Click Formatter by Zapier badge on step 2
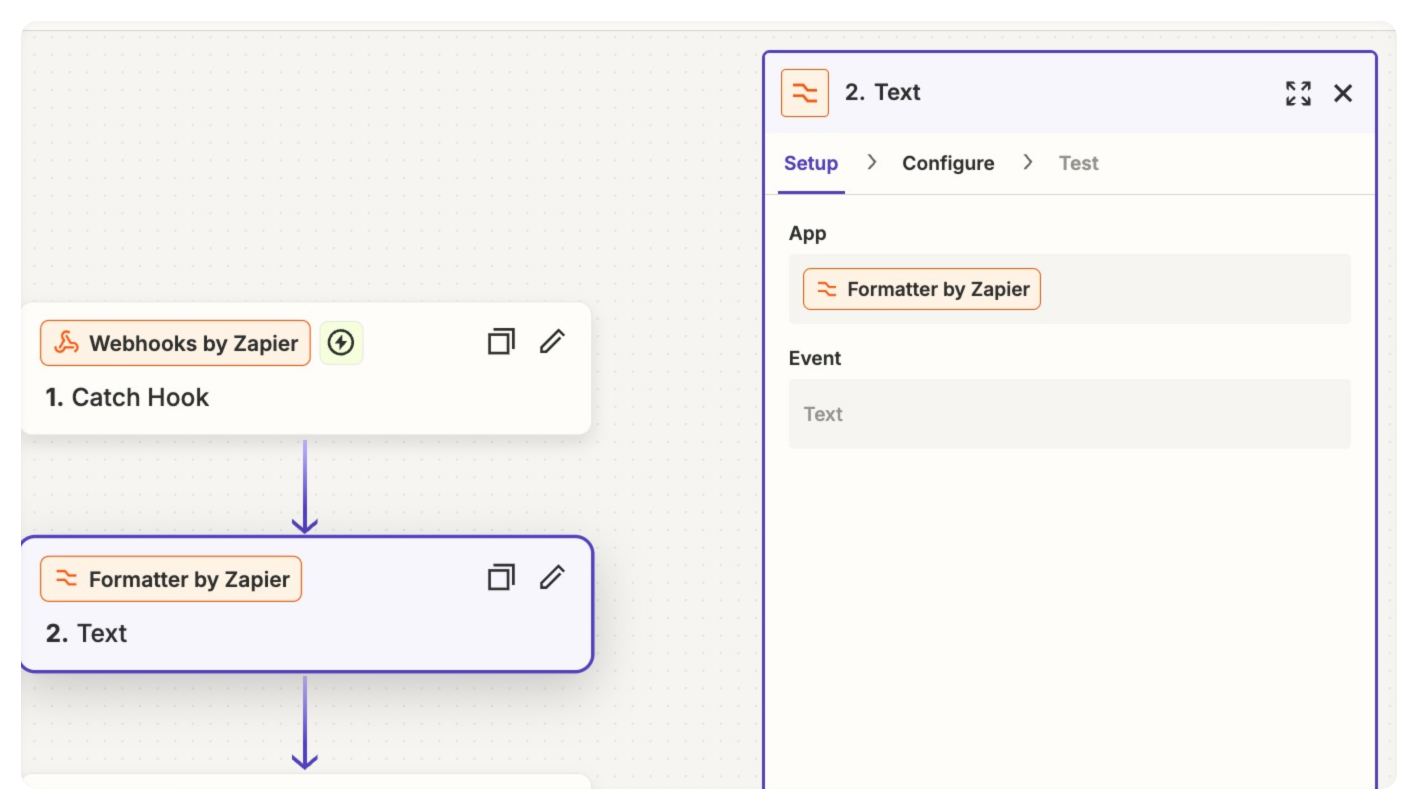1412x808 pixels. coord(171,579)
